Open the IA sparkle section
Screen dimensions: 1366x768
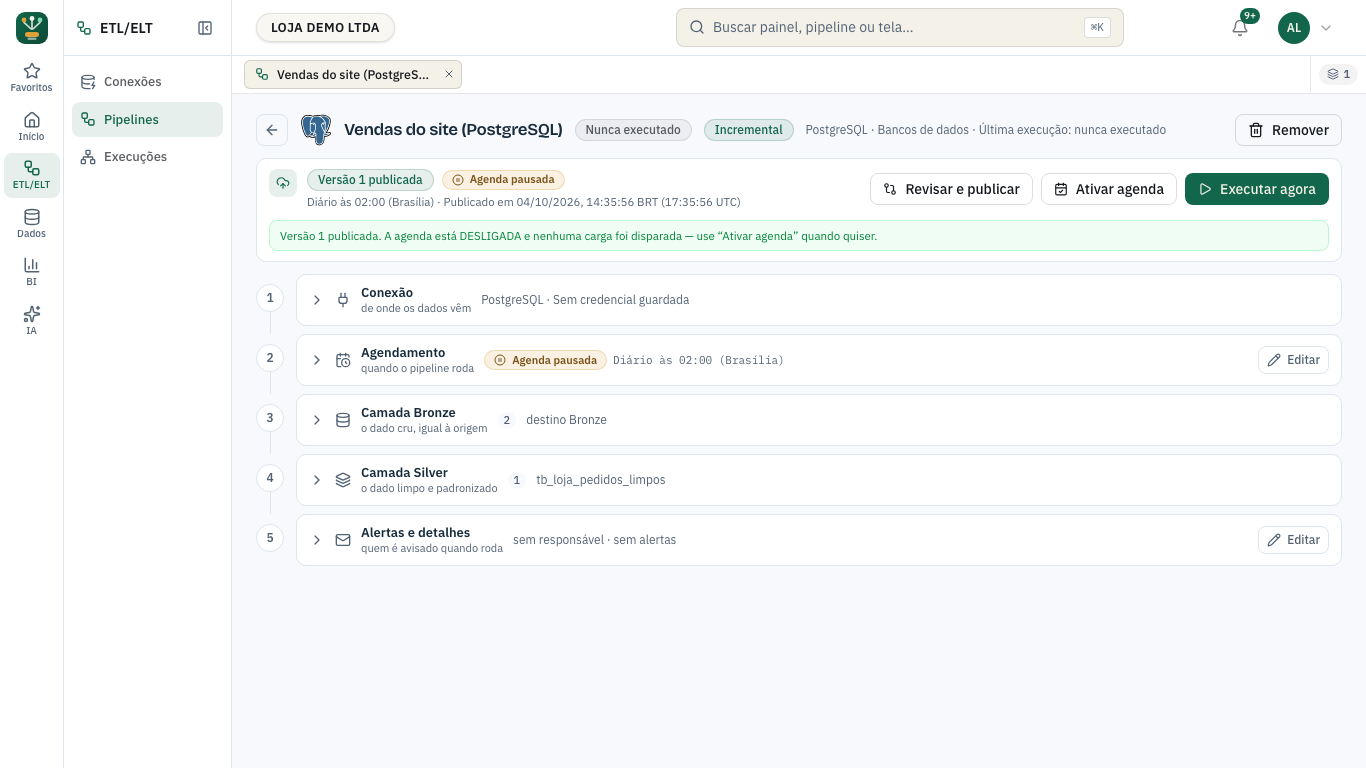pyautogui.click(x=32, y=320)
